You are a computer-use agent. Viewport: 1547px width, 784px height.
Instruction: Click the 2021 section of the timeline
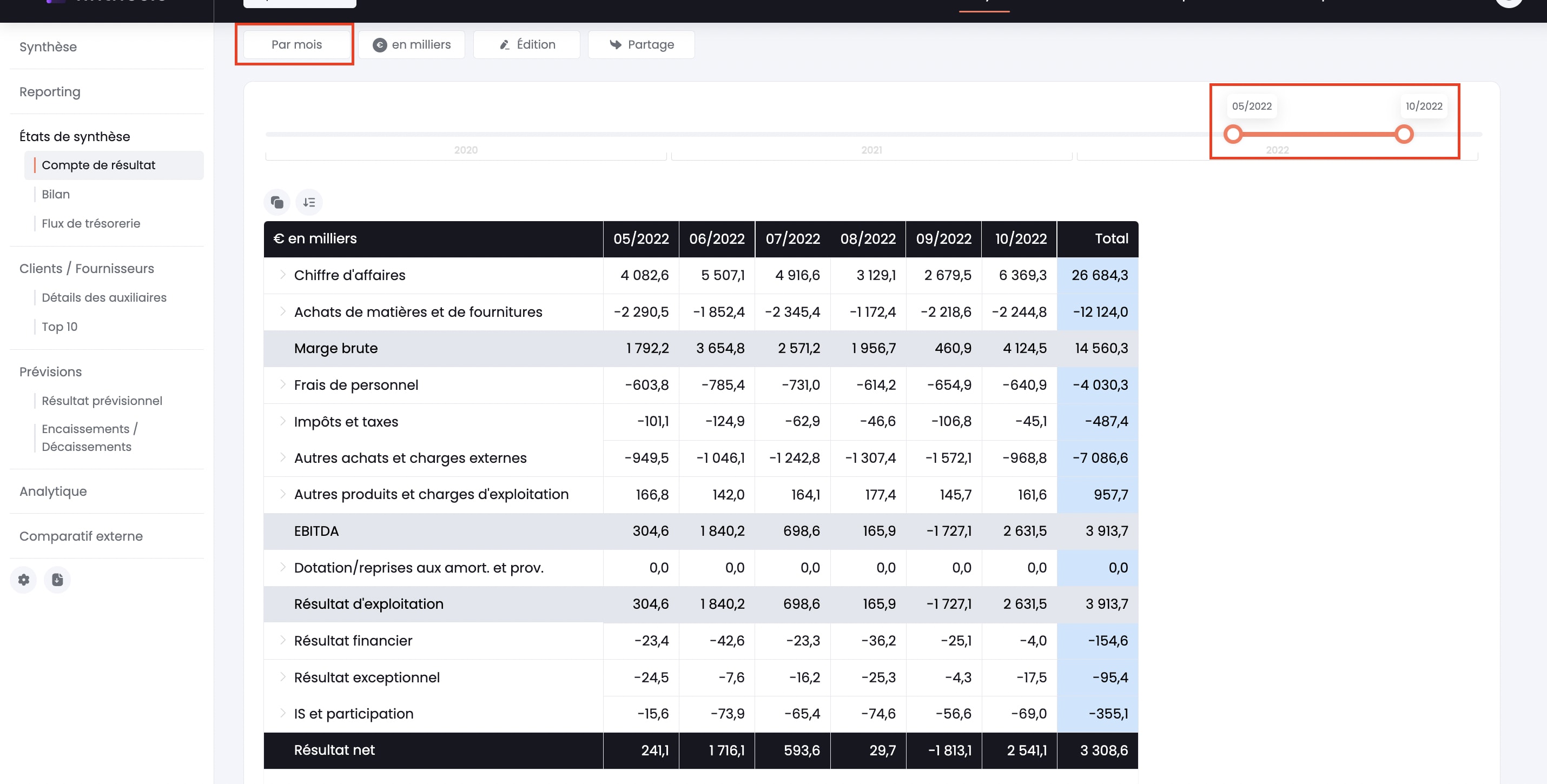pos(871,150)
